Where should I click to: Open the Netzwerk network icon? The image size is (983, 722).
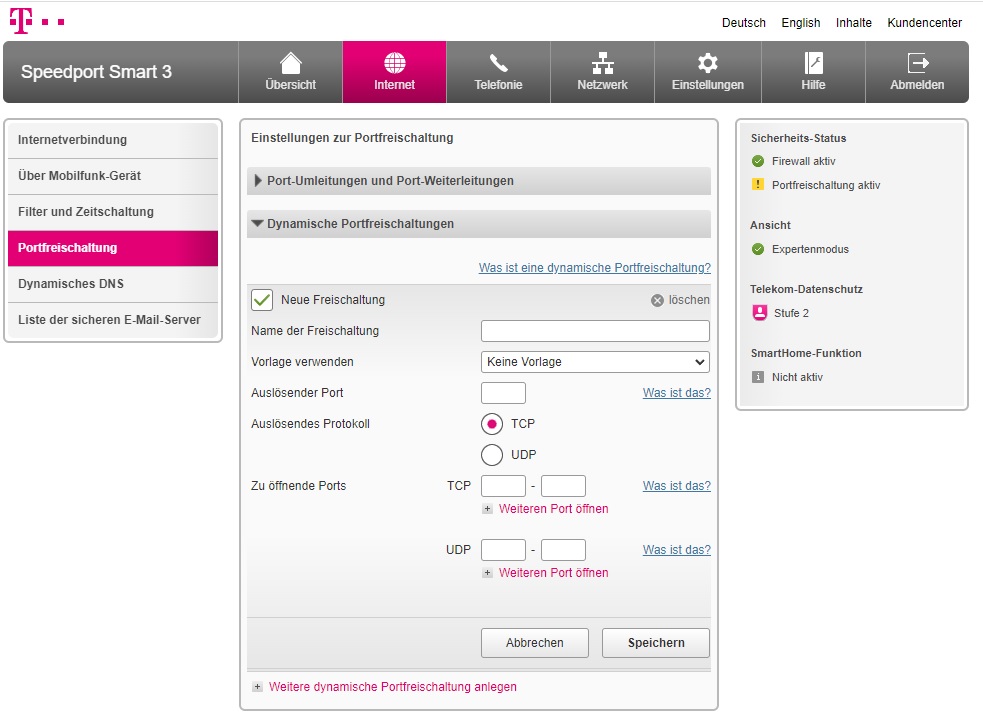pyautogui.click(x=602, y=63)
